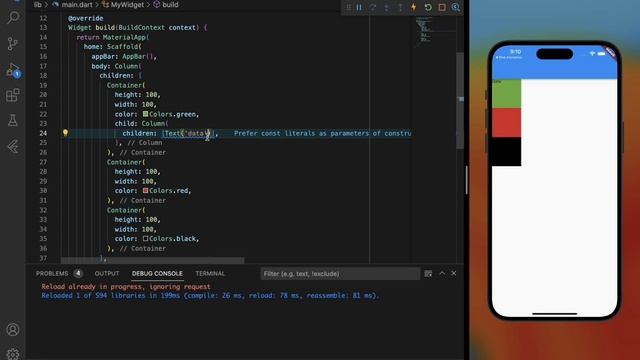Close the bottom panel

click(454, 273)
